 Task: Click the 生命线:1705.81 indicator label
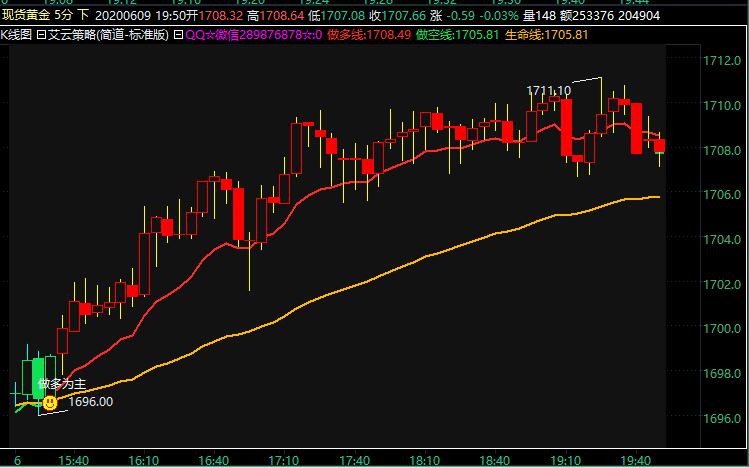click(553, 34)
